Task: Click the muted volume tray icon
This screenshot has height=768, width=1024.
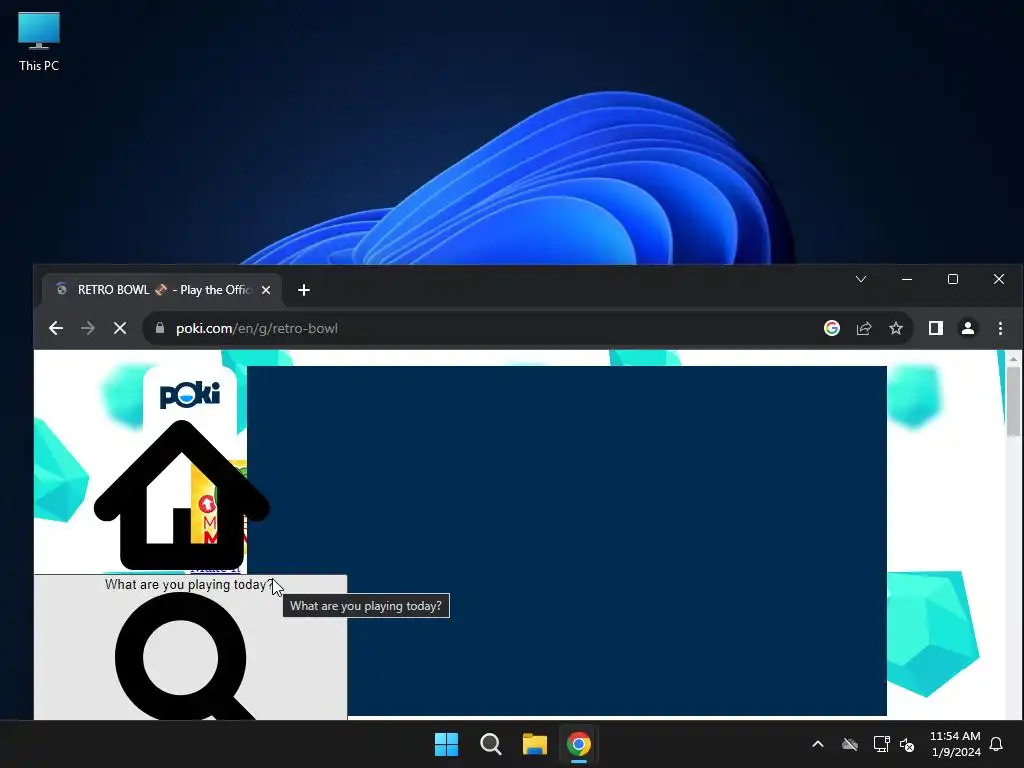Action: pos(907,744)
